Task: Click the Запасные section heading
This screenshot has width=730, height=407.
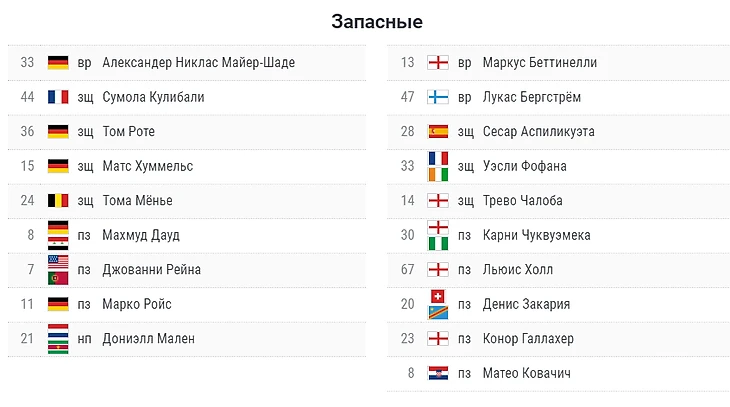Action: 377,21
